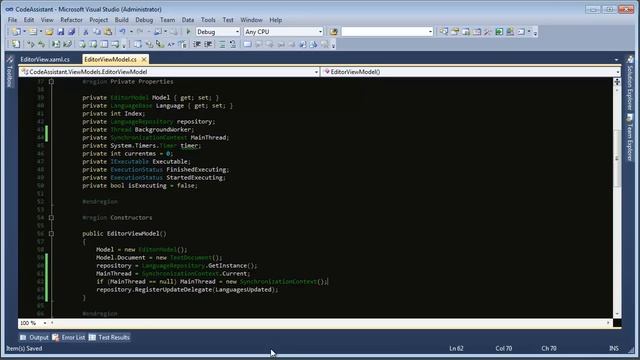Open the Toolbox side panel tab
Image resolution: width=640 pixels, height=360 pixels.
coord(10,72)
